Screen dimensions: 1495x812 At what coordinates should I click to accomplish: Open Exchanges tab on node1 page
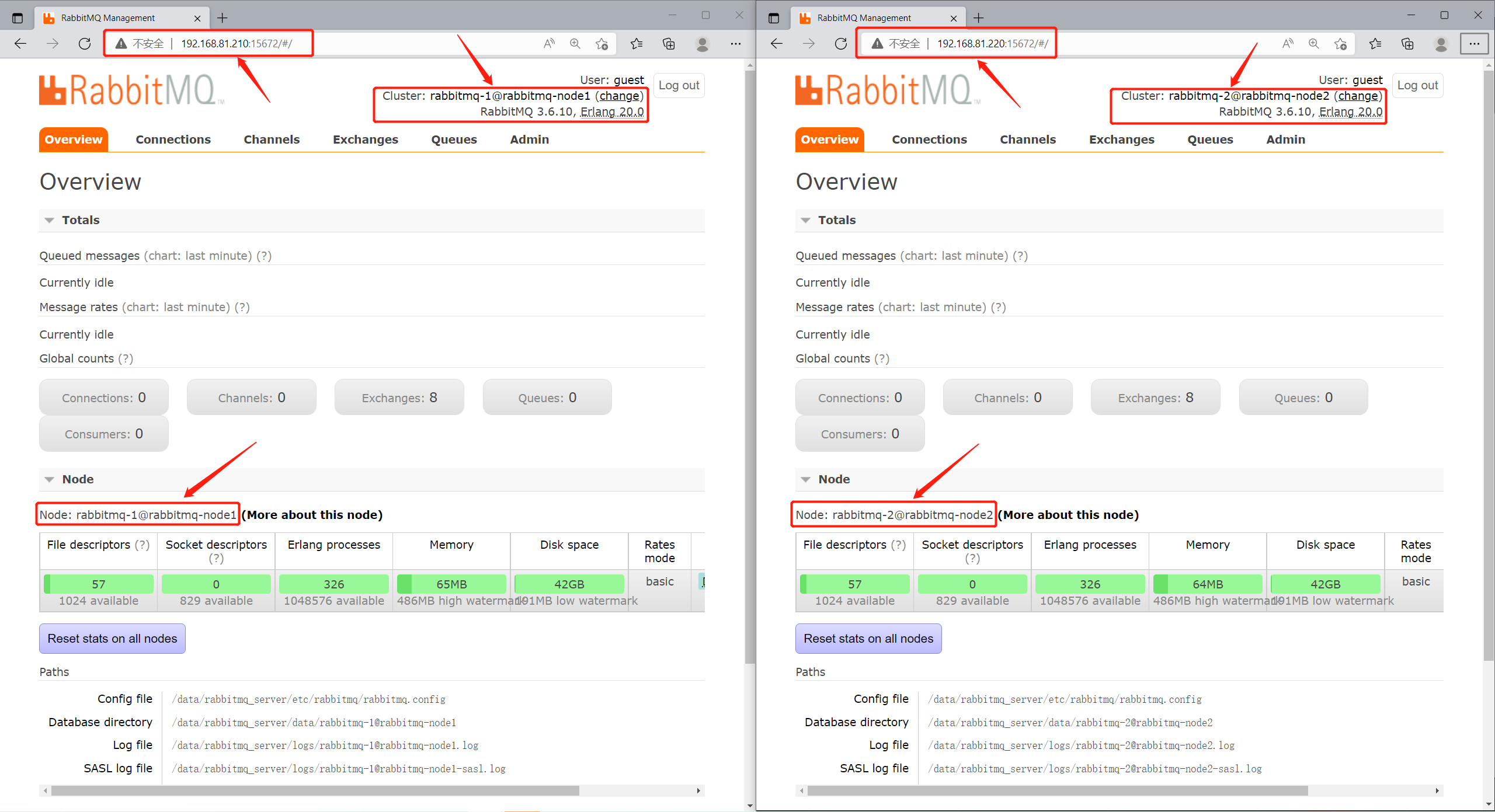tap(366, 140)
